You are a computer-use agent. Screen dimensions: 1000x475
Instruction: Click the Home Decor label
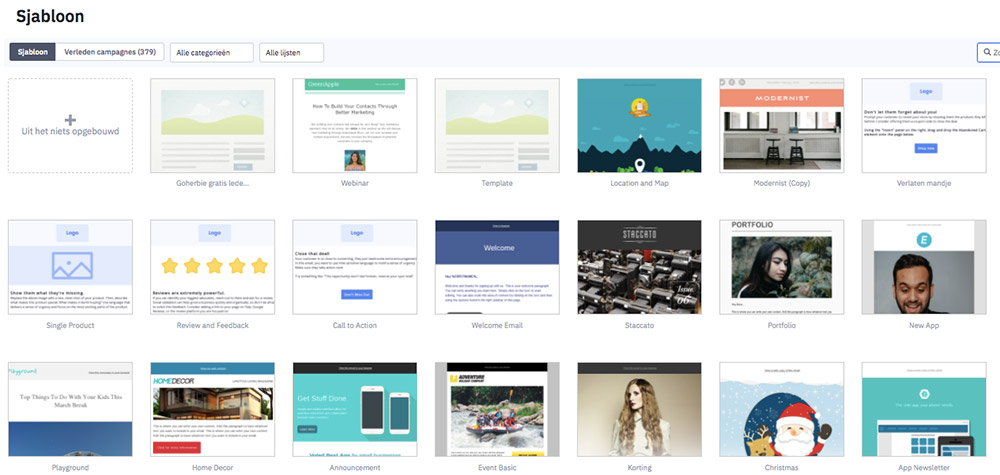point(212,467)
